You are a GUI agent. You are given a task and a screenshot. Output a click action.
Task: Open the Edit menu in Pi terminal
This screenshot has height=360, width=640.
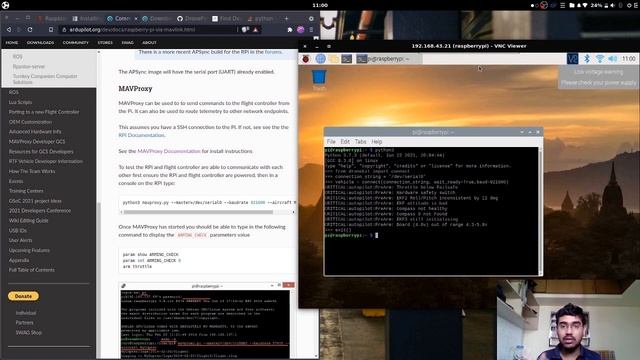coord(345,142)
